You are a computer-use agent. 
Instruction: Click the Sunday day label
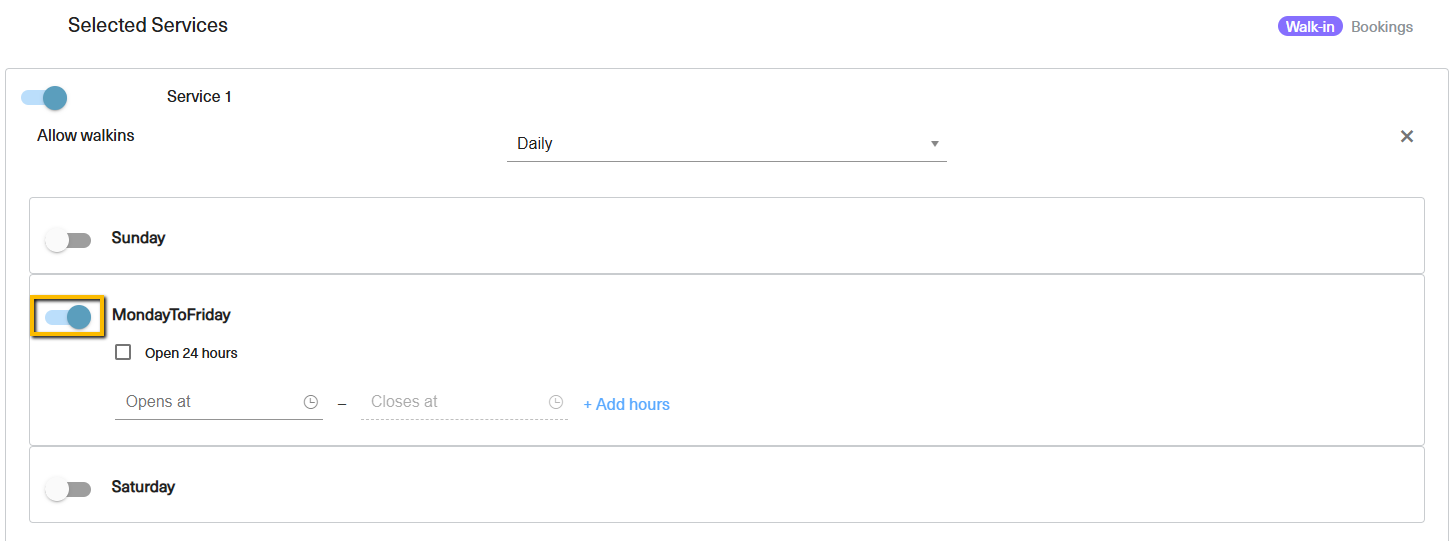point(138,238)
